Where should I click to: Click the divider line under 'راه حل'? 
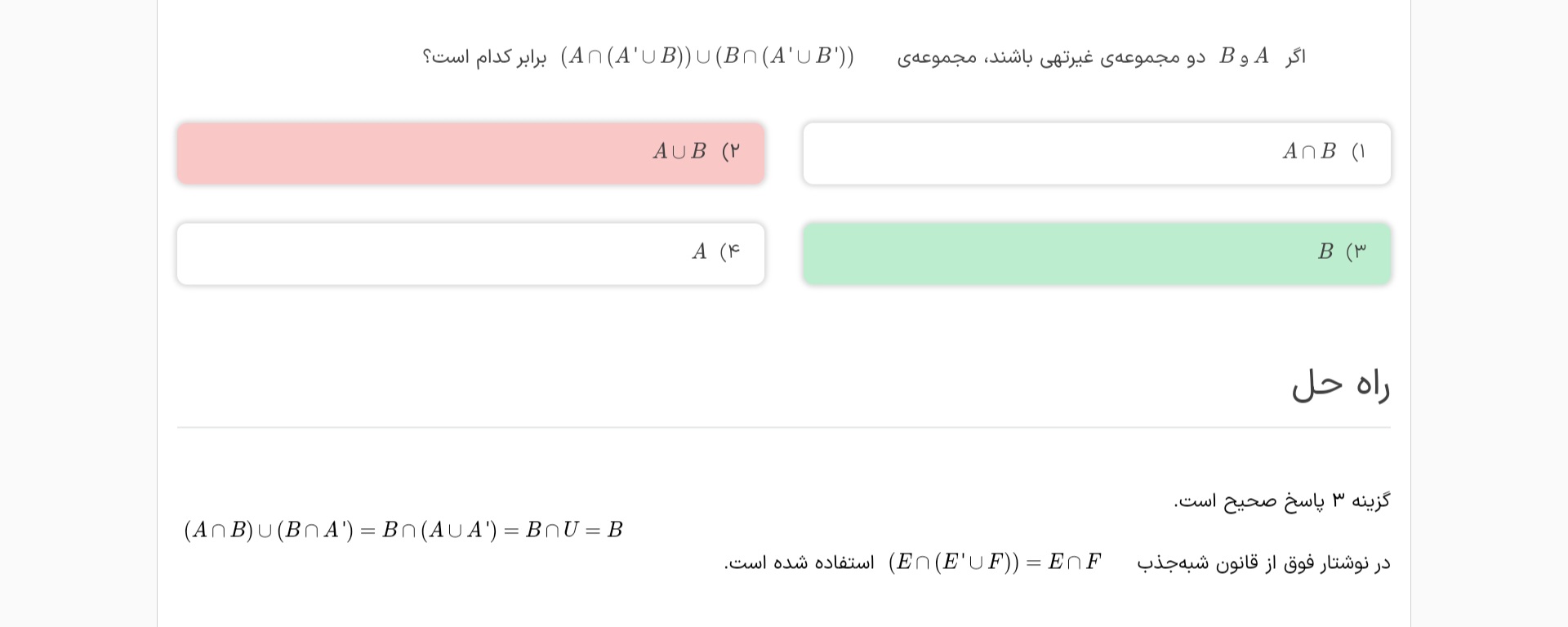click(x=784, y=427)
